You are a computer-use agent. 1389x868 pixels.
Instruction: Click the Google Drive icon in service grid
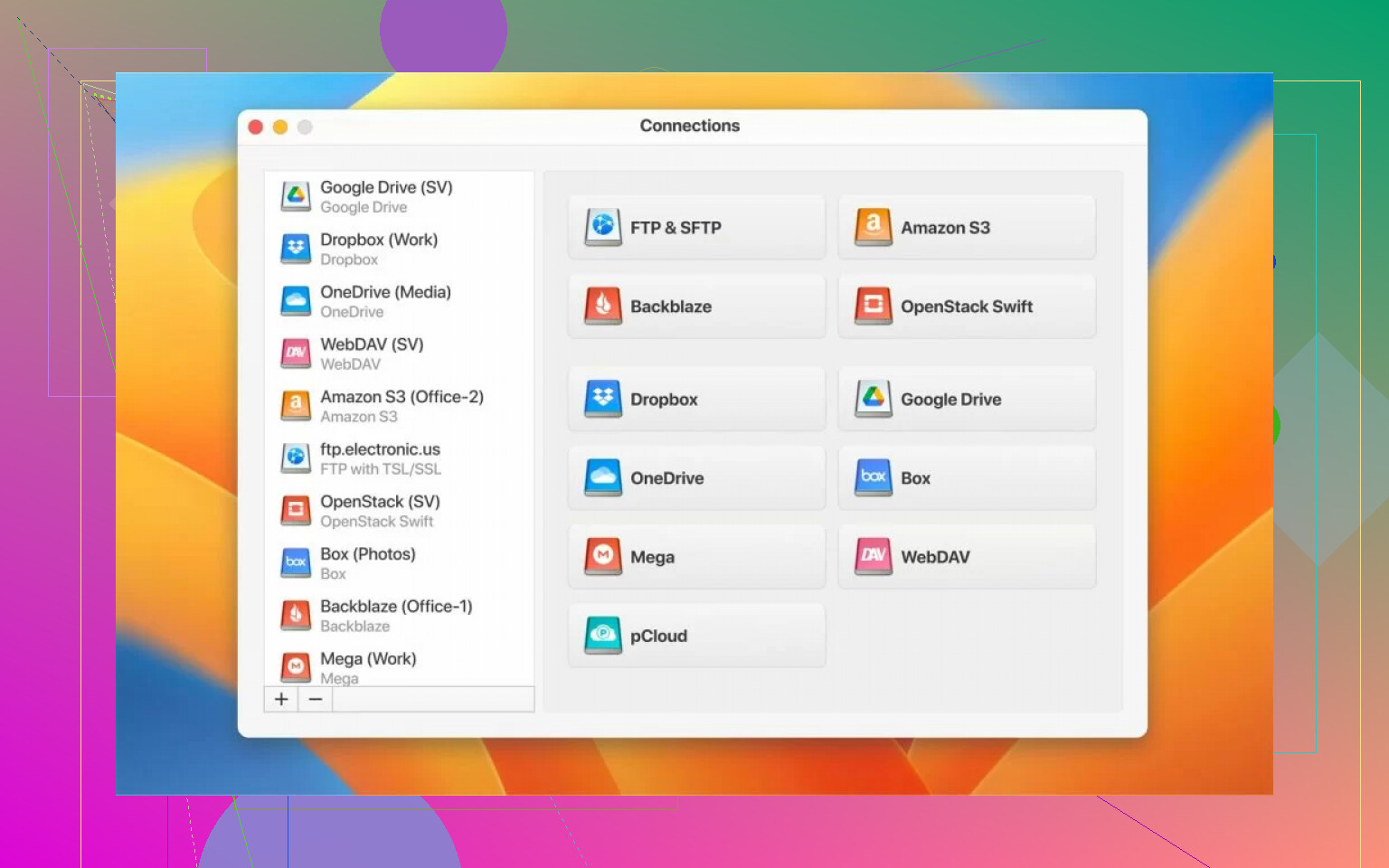pos(874,399)
